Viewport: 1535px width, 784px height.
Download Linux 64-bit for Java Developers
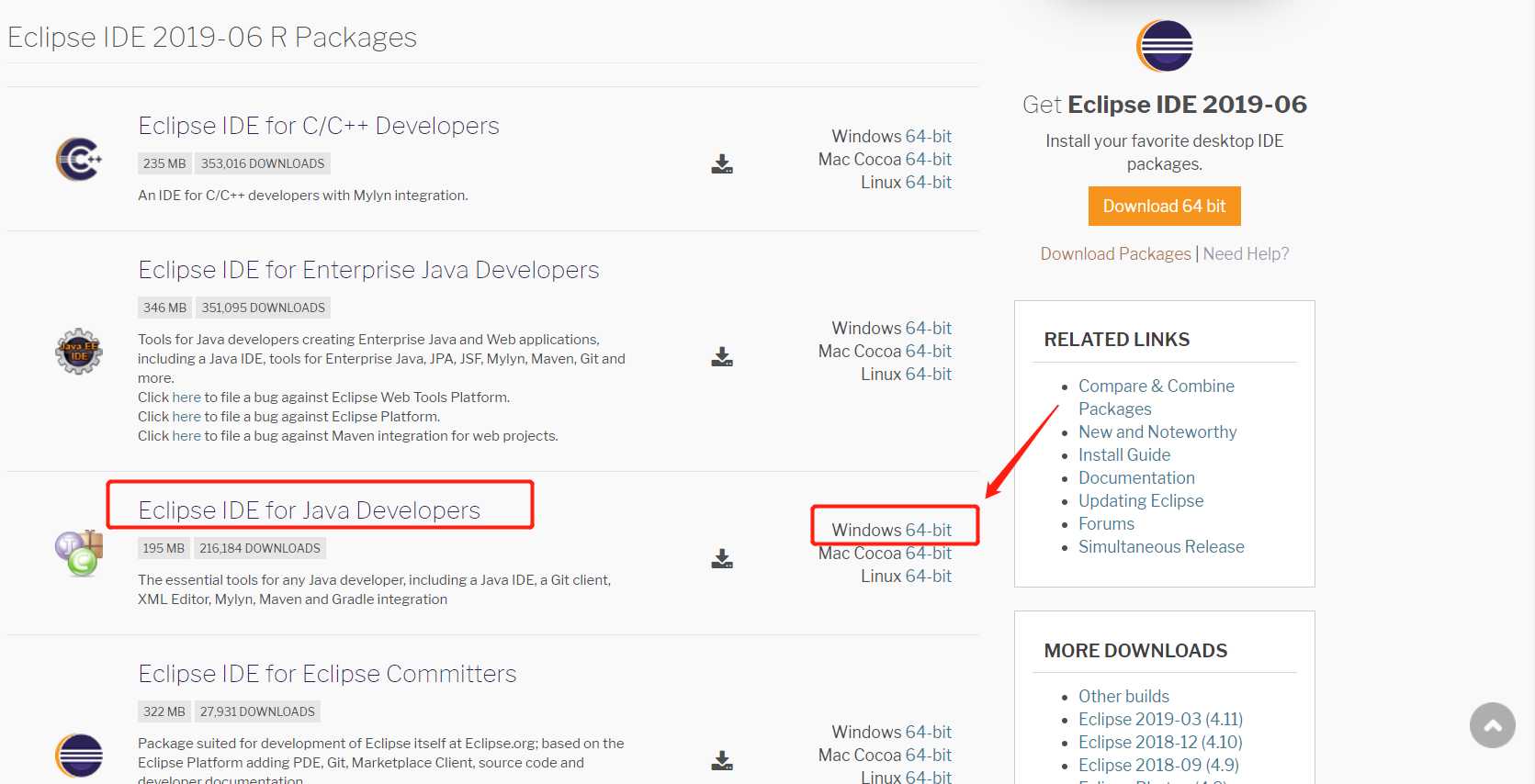[x=929, y=576]
